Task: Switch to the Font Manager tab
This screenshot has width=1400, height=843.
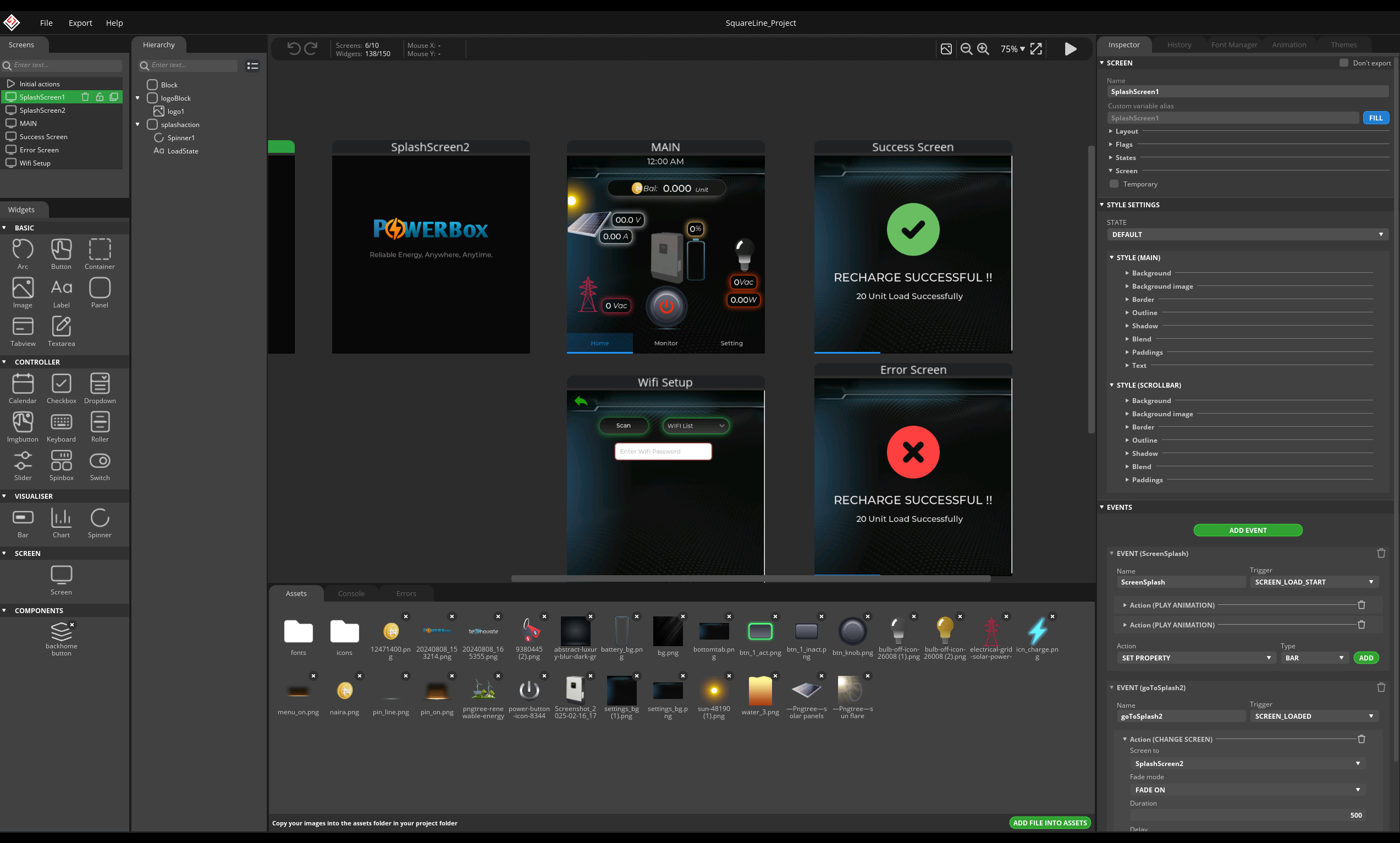Action: [1233, 45]
